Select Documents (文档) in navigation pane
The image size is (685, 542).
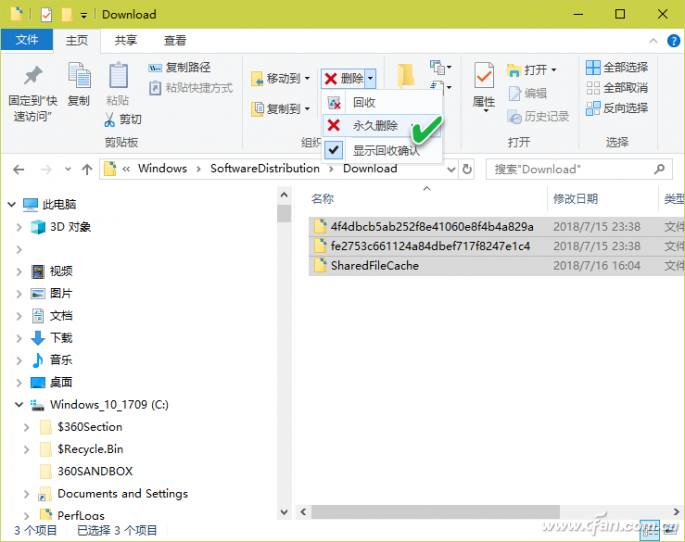60,316
